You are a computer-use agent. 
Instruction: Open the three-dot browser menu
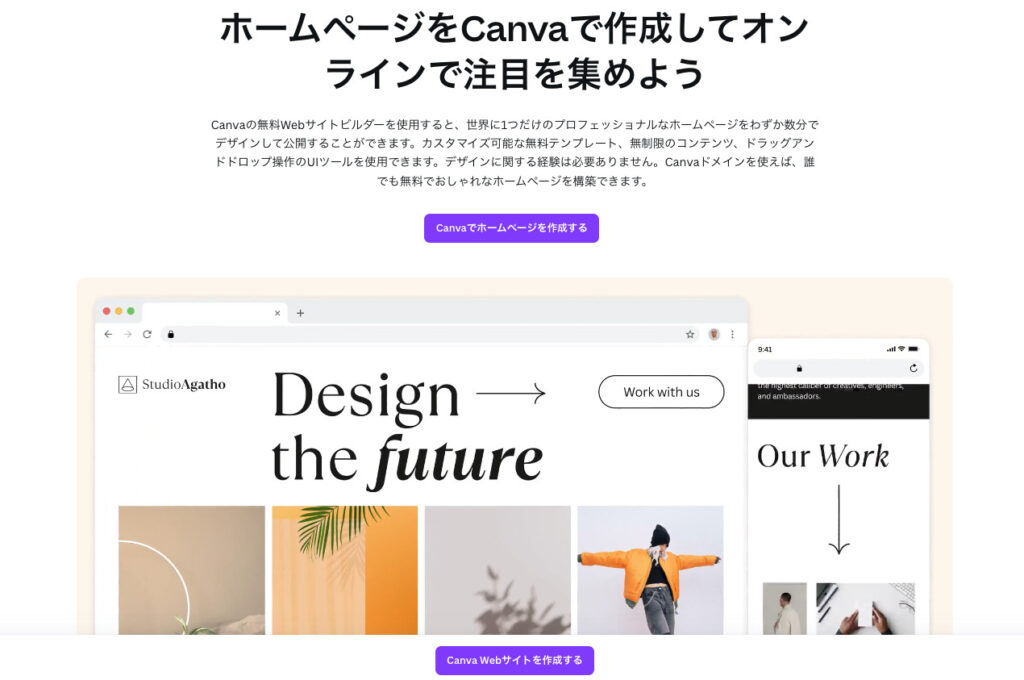point(732,334)
